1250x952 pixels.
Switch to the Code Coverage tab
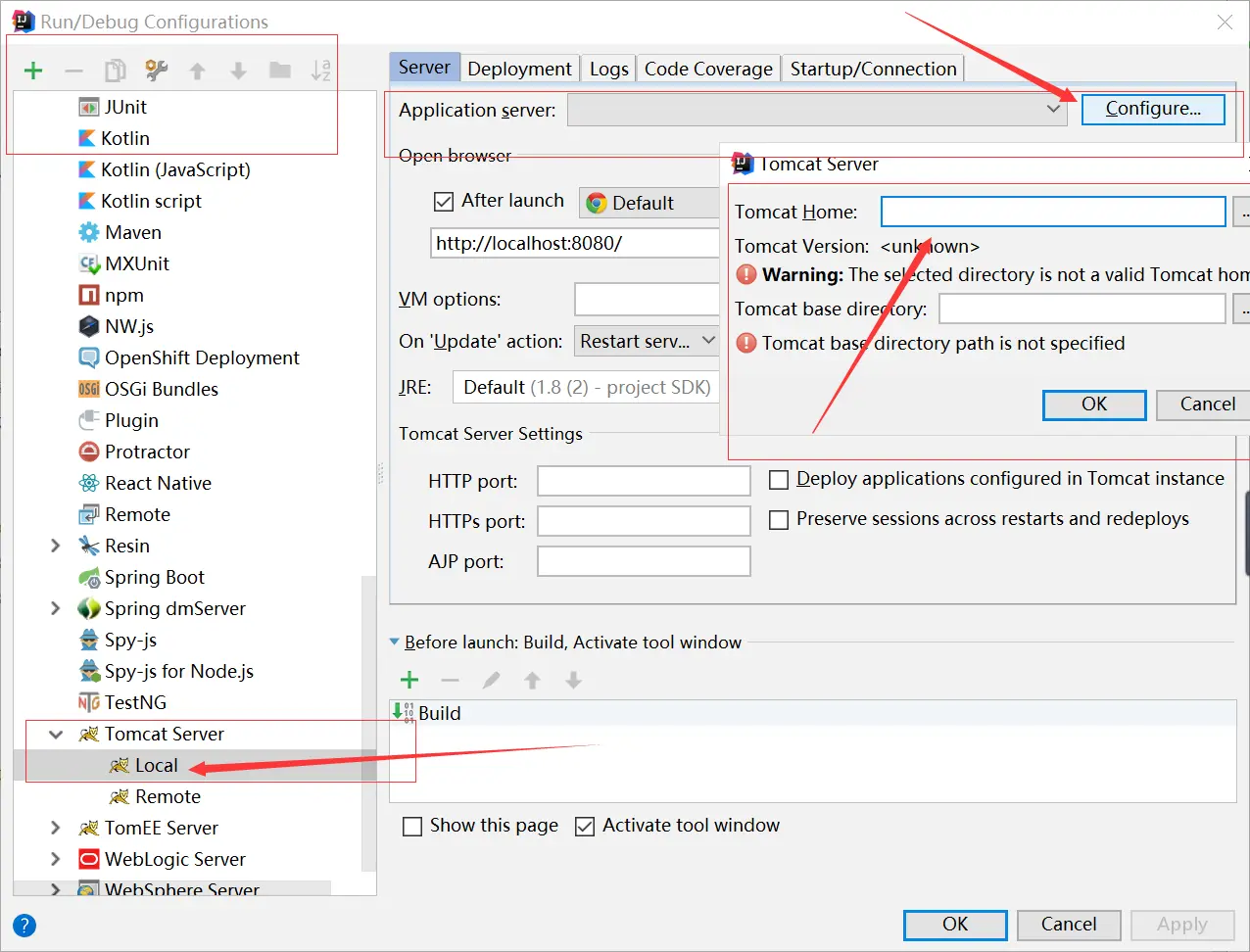click(x=708, y=69)
